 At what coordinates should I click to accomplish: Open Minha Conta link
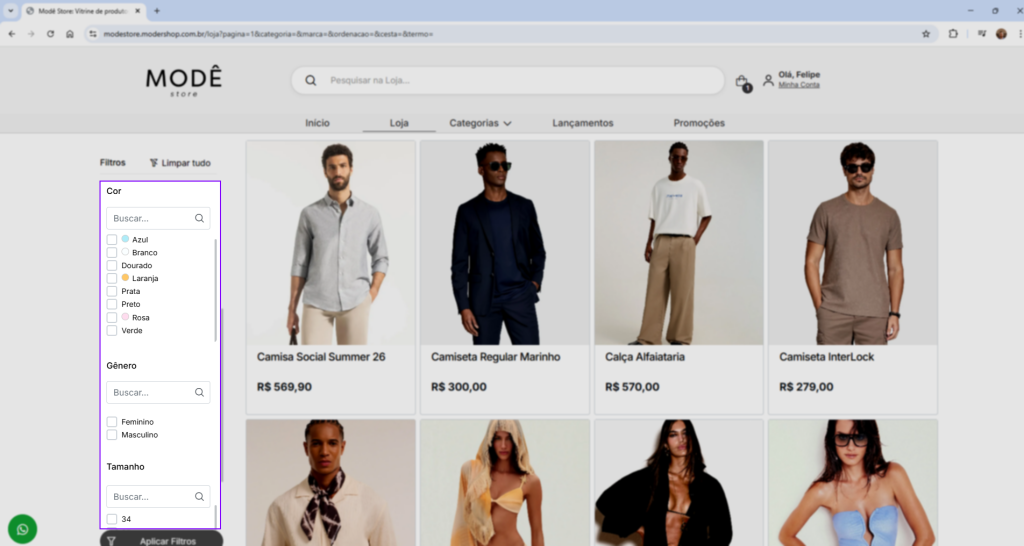799,85
